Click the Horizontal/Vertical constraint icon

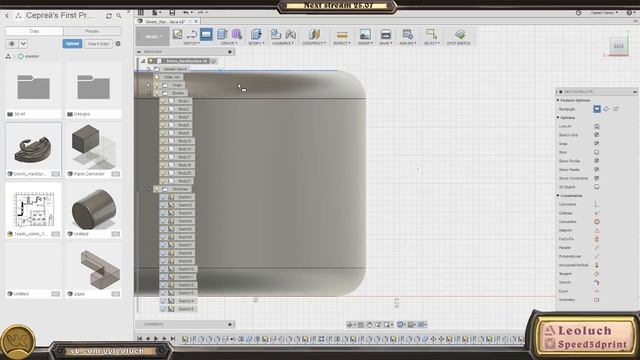[x=597, y=265]
